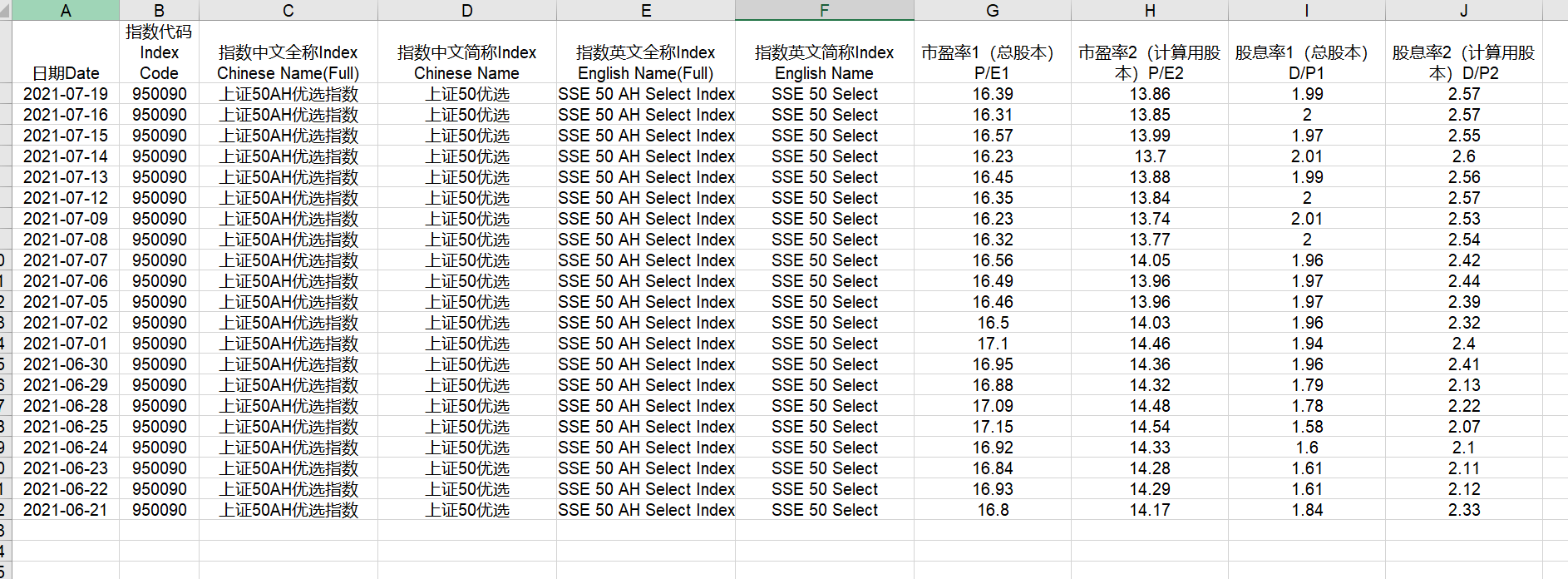
Task: Click the 股息率1 D/P1 header cell
Action: [1307, 52]
